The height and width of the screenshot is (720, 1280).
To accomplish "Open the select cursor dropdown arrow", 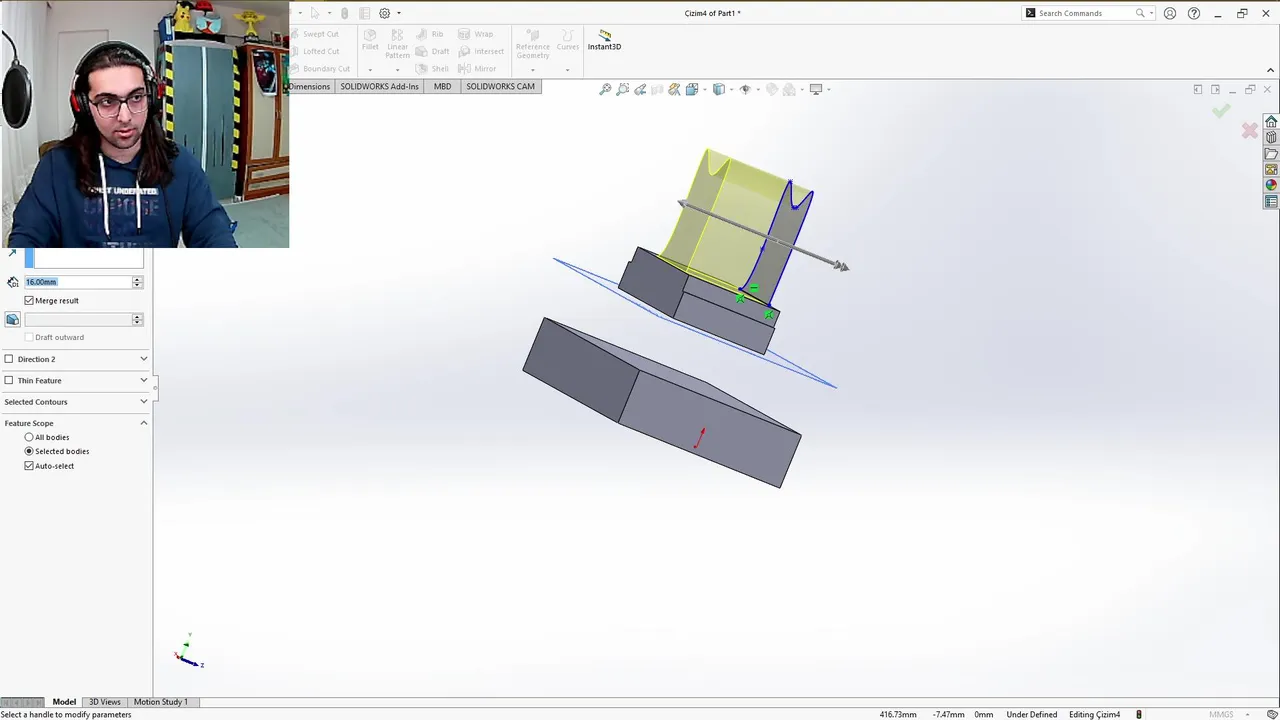I will [x=329, y=13].
